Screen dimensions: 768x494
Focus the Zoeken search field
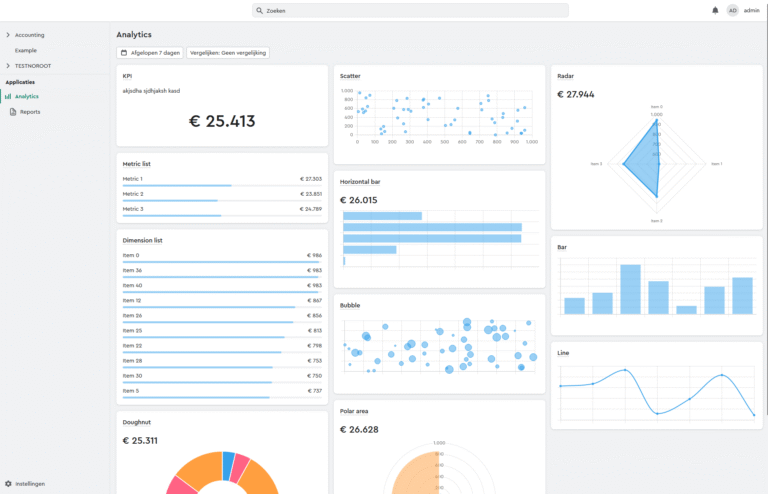tap(410, 10)
